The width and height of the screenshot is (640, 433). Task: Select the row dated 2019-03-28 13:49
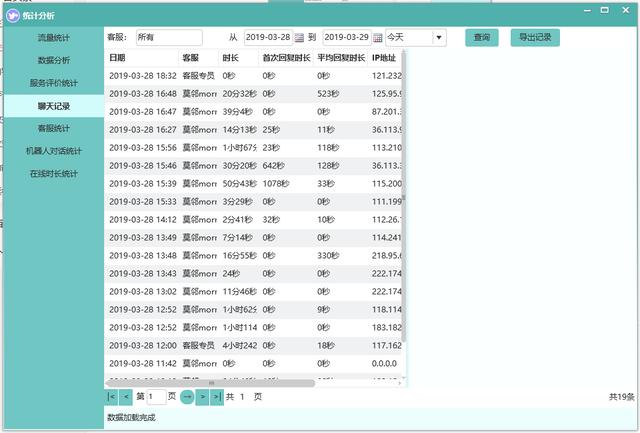[x=253, y=238]
